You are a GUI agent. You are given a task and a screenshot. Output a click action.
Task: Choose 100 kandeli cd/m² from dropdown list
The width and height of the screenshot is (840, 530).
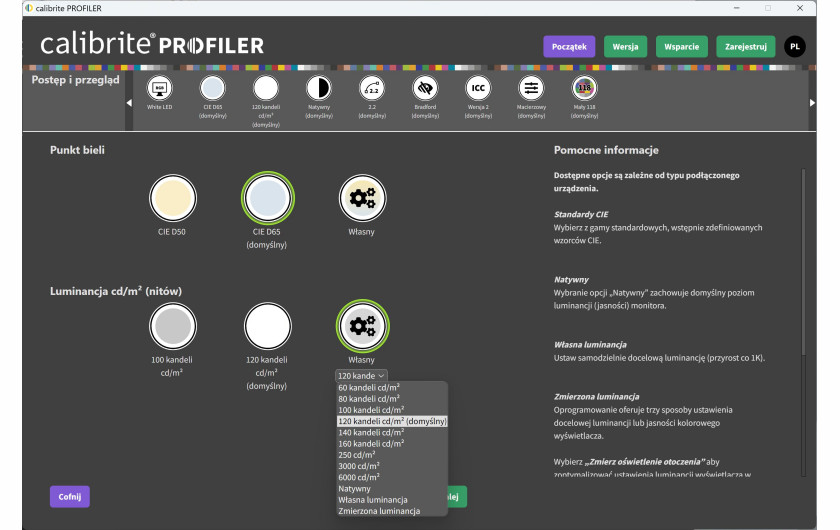[392, 410]
